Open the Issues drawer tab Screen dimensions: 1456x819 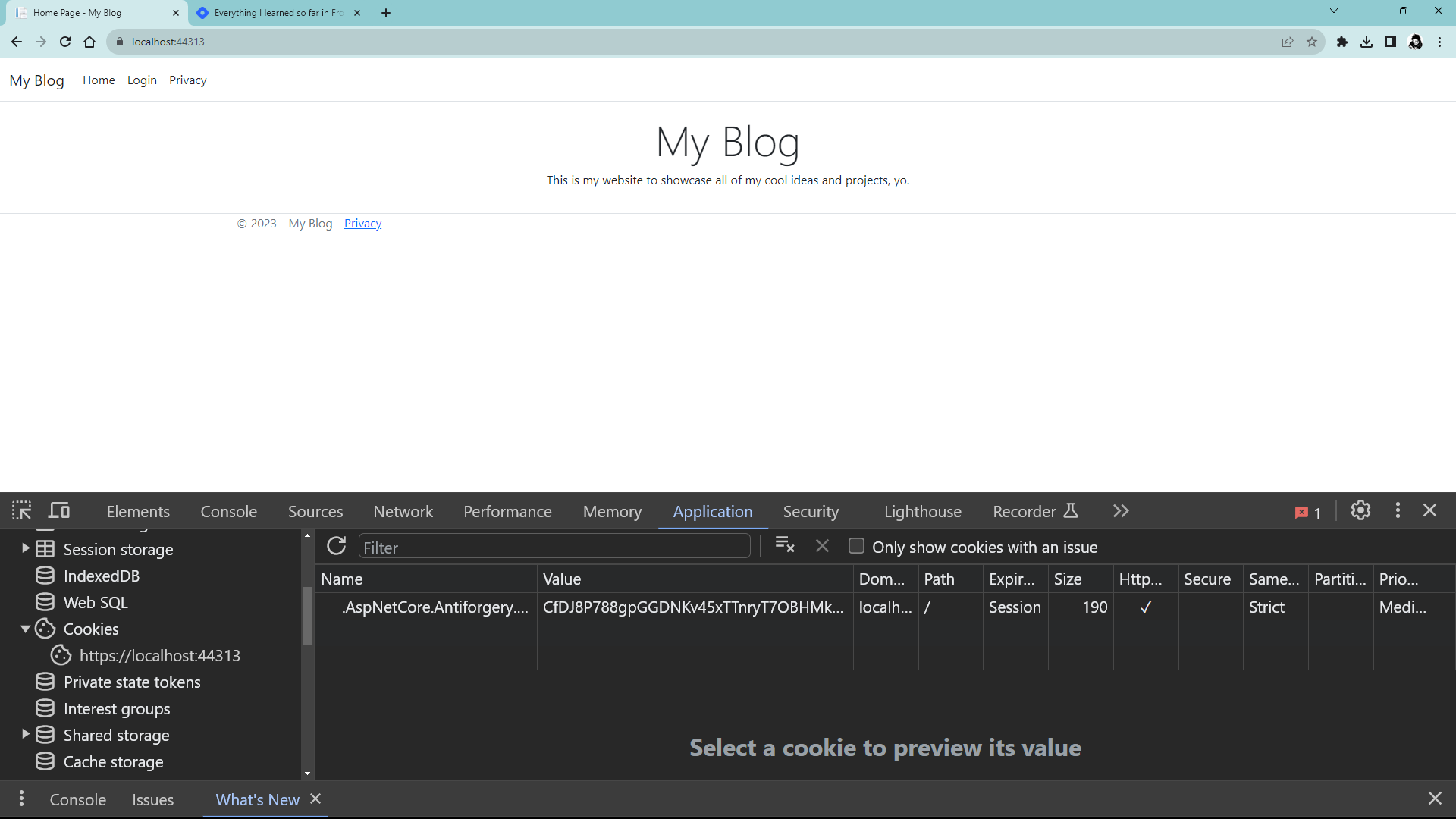[152, 799]
